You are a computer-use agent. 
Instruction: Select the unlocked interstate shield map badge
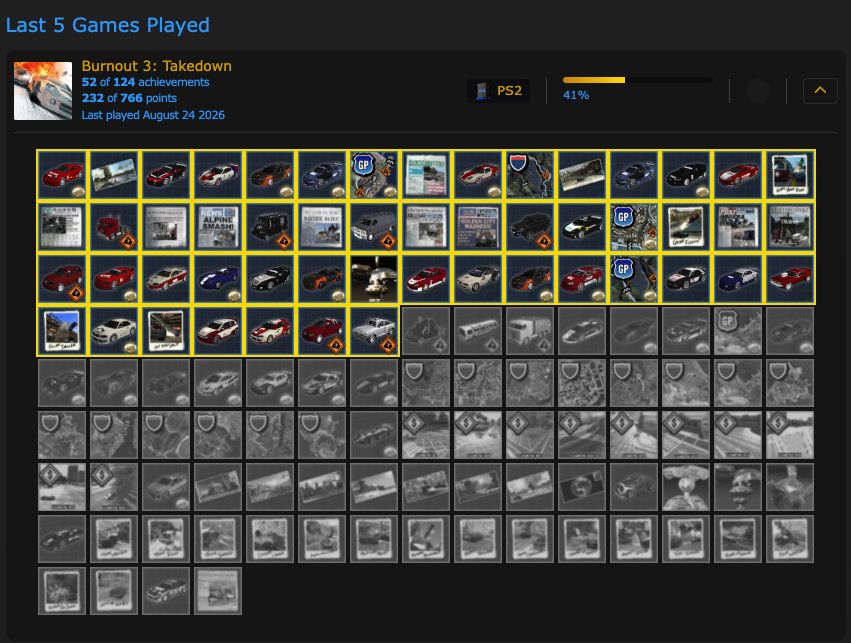pyautogui.click(x=530, y=175)
